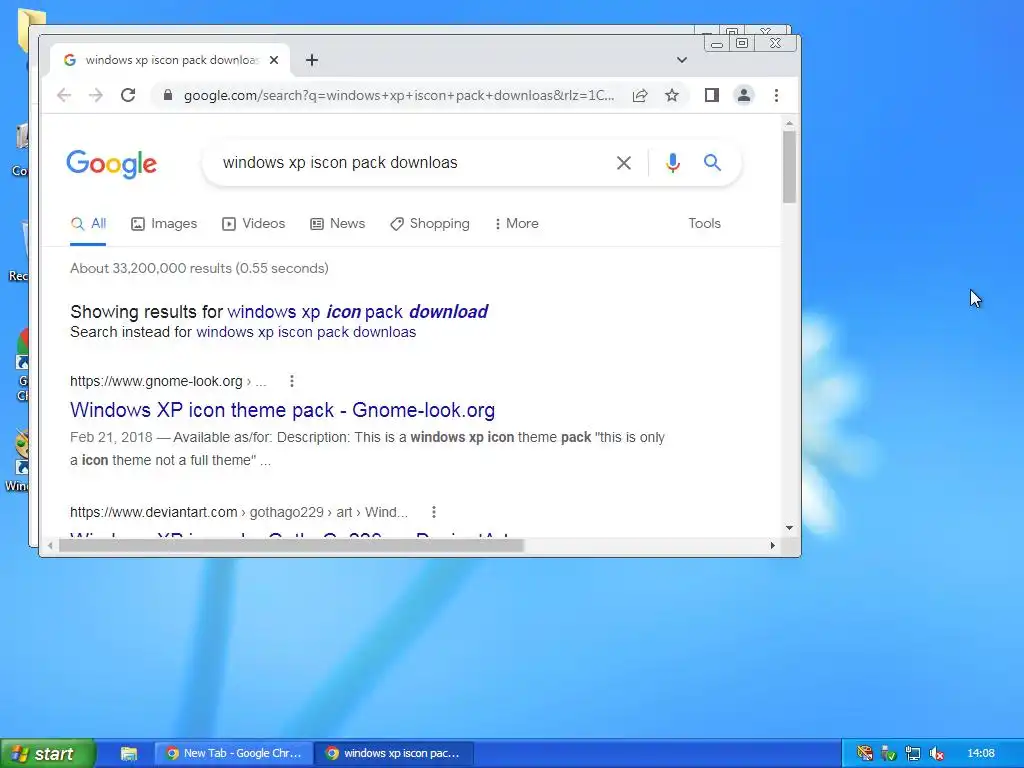This screenshot has height=768, width=1024.
Task: Click the leftmost tray icon
Action: click(865, 754)
